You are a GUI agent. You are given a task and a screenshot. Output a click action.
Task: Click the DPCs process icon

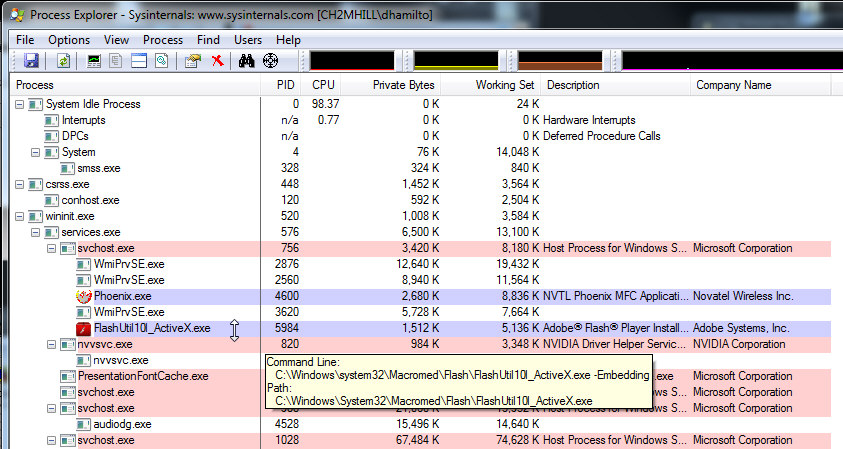(51, 137)
